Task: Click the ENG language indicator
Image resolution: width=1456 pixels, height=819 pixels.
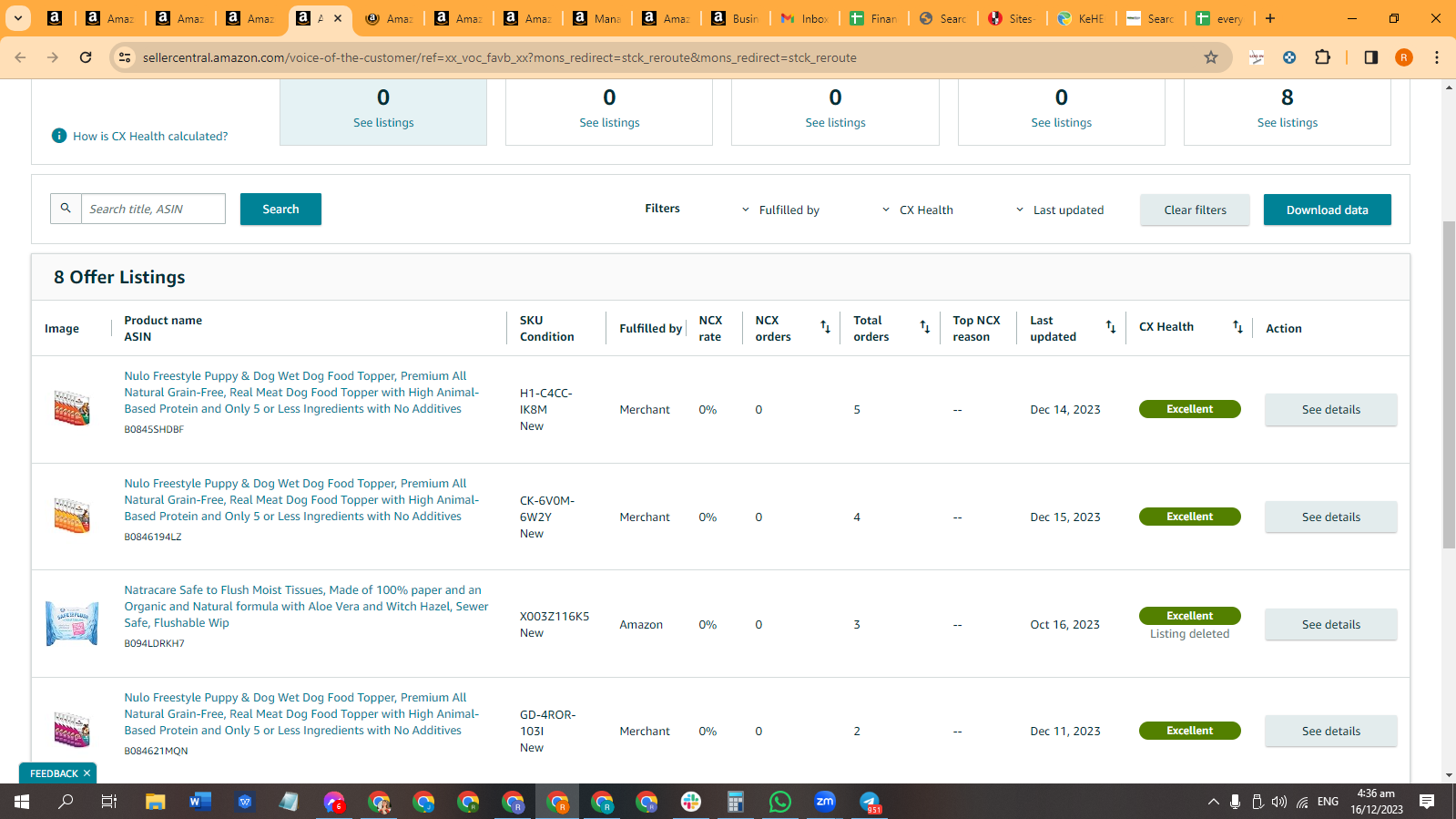Action: point(1328,802)
